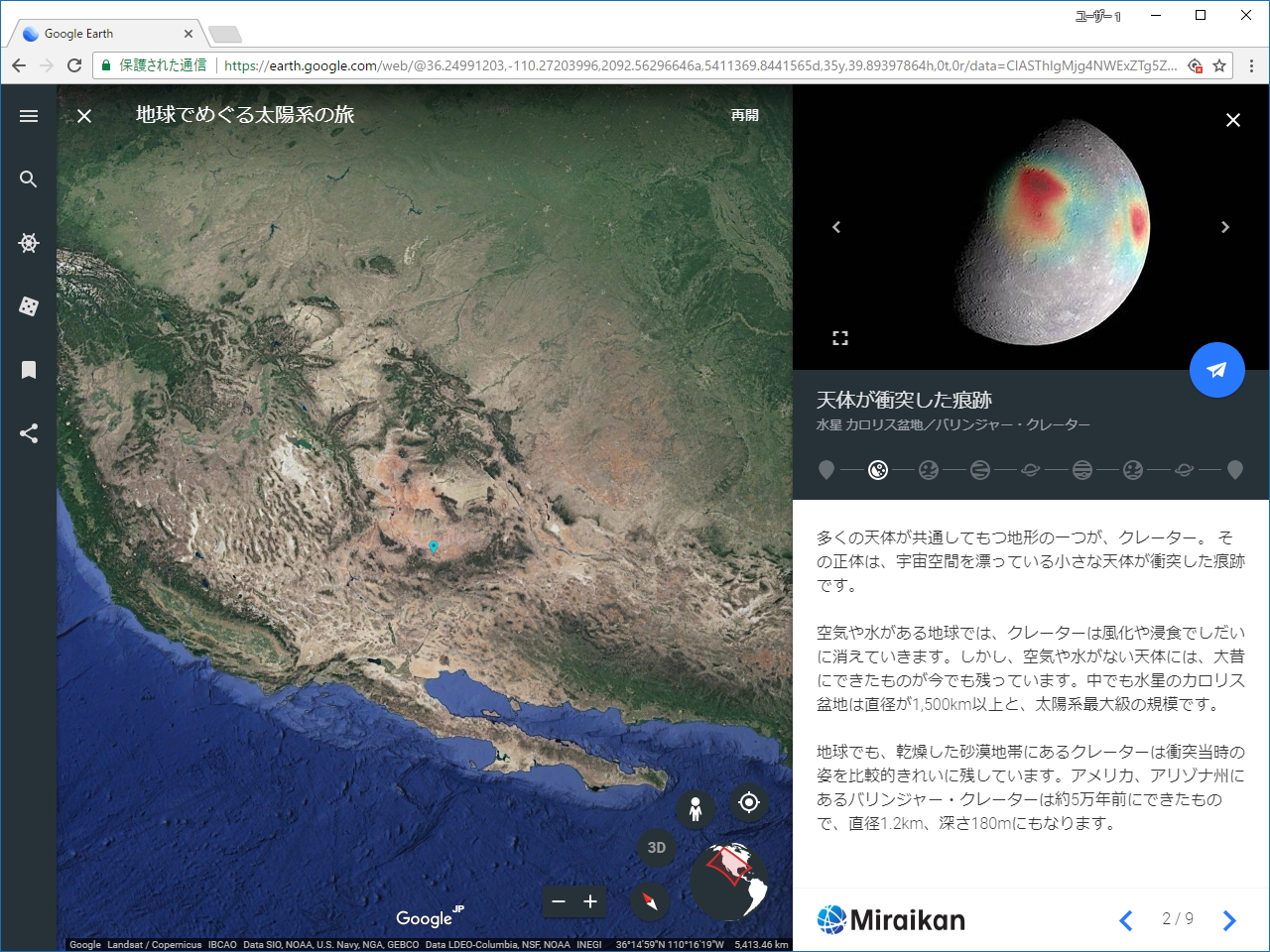Click the blue paper-plane fly-to button

(x=1217, y=370)
